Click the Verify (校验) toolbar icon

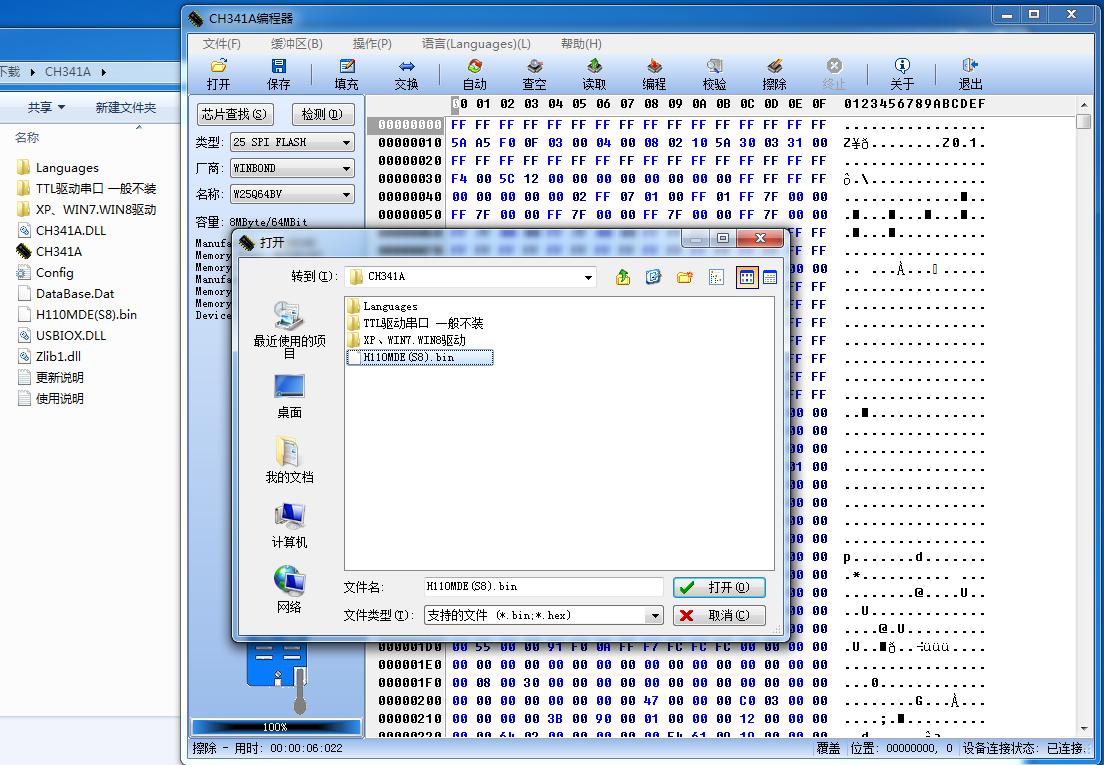714,74
